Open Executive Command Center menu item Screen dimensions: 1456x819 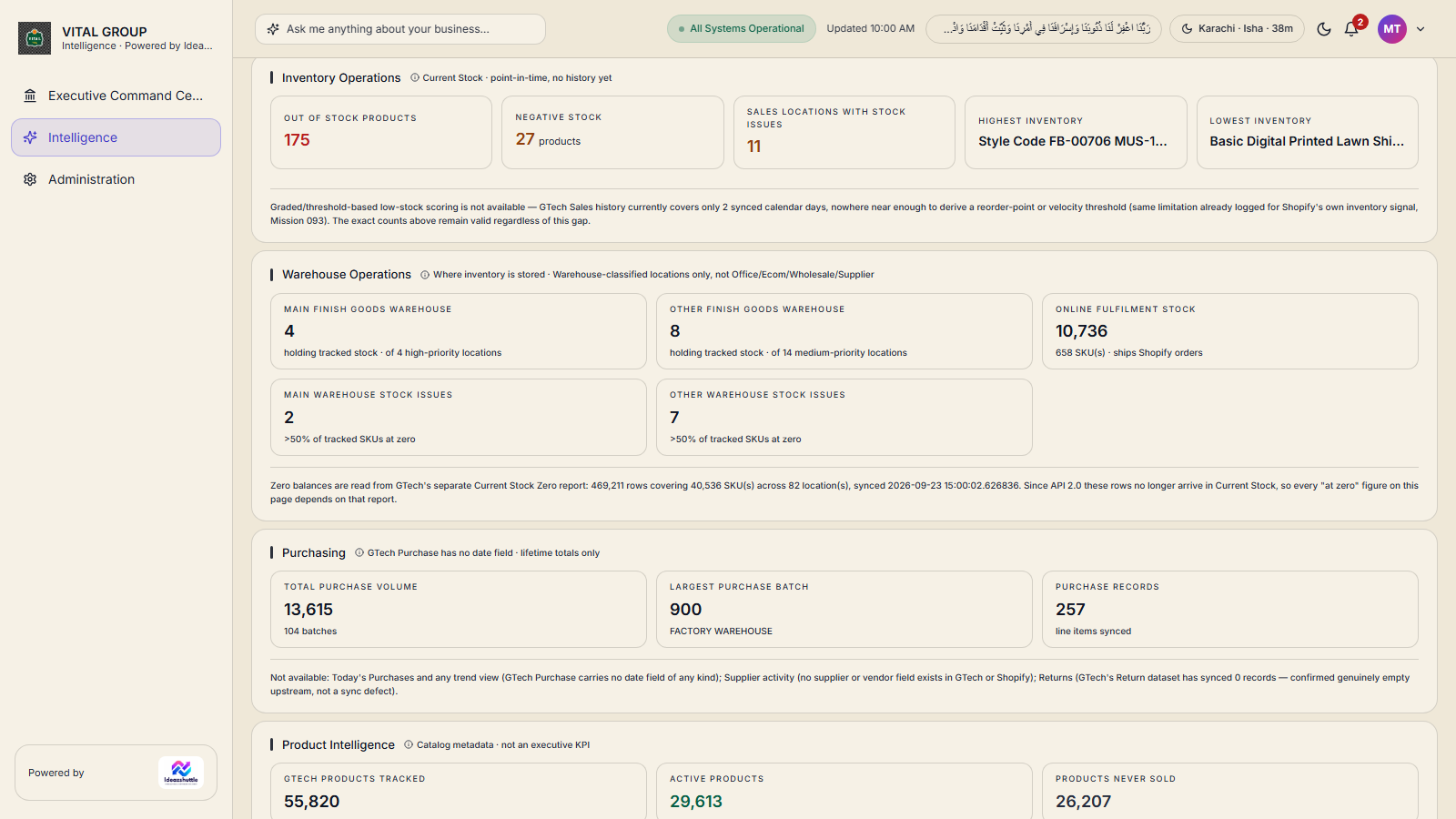pyautogui.click(x=116, y=96)
